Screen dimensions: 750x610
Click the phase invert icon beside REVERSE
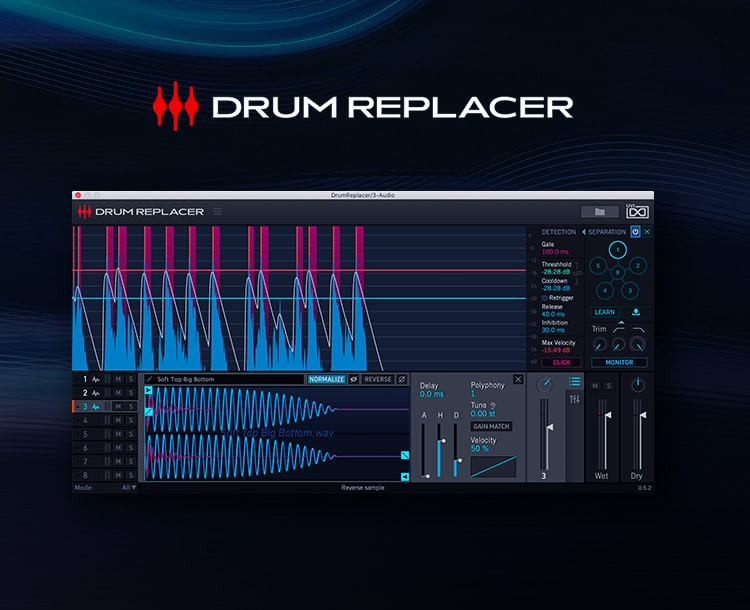tap(402, 379)
